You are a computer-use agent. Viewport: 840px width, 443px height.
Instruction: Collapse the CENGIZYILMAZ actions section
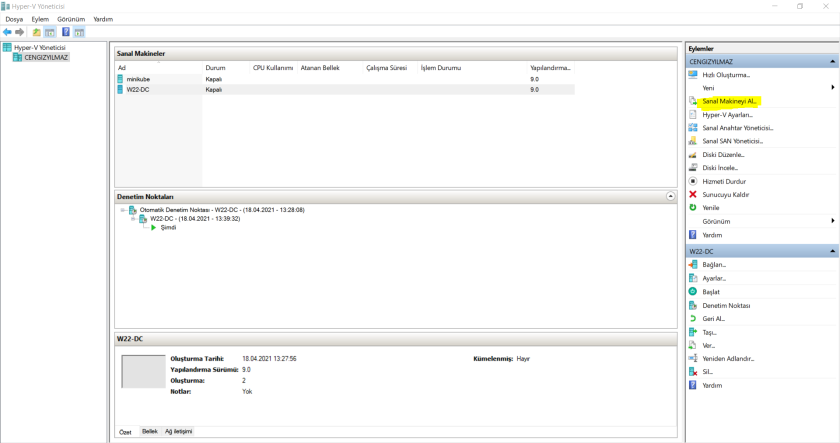832,62
